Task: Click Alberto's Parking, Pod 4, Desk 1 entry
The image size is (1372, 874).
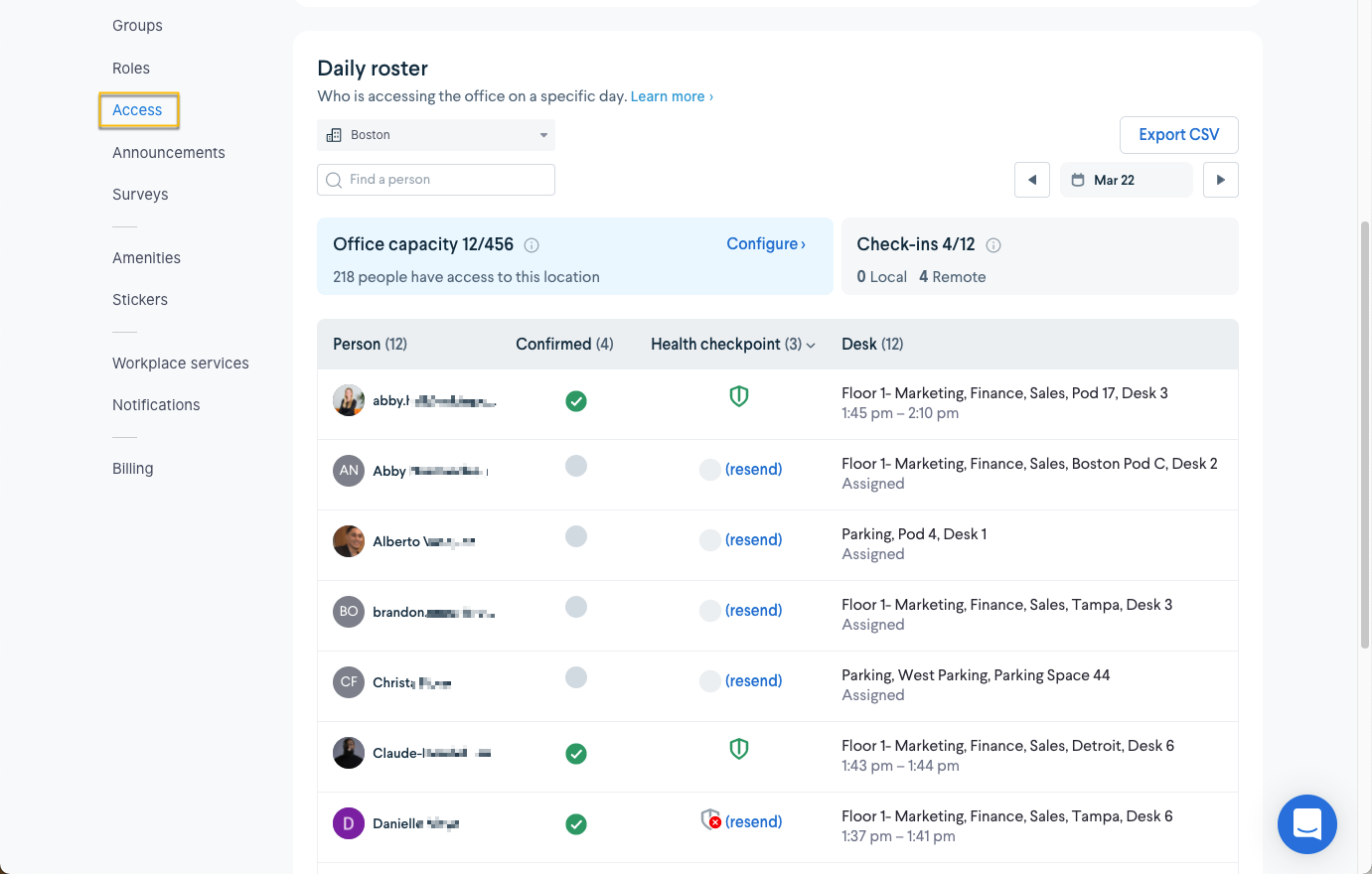Action: [x=914, y=534]
